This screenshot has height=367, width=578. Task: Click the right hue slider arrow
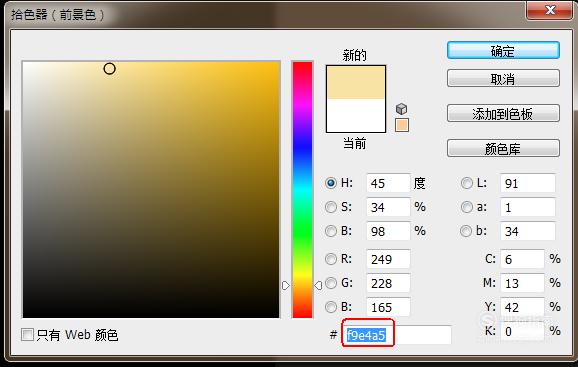318,285
